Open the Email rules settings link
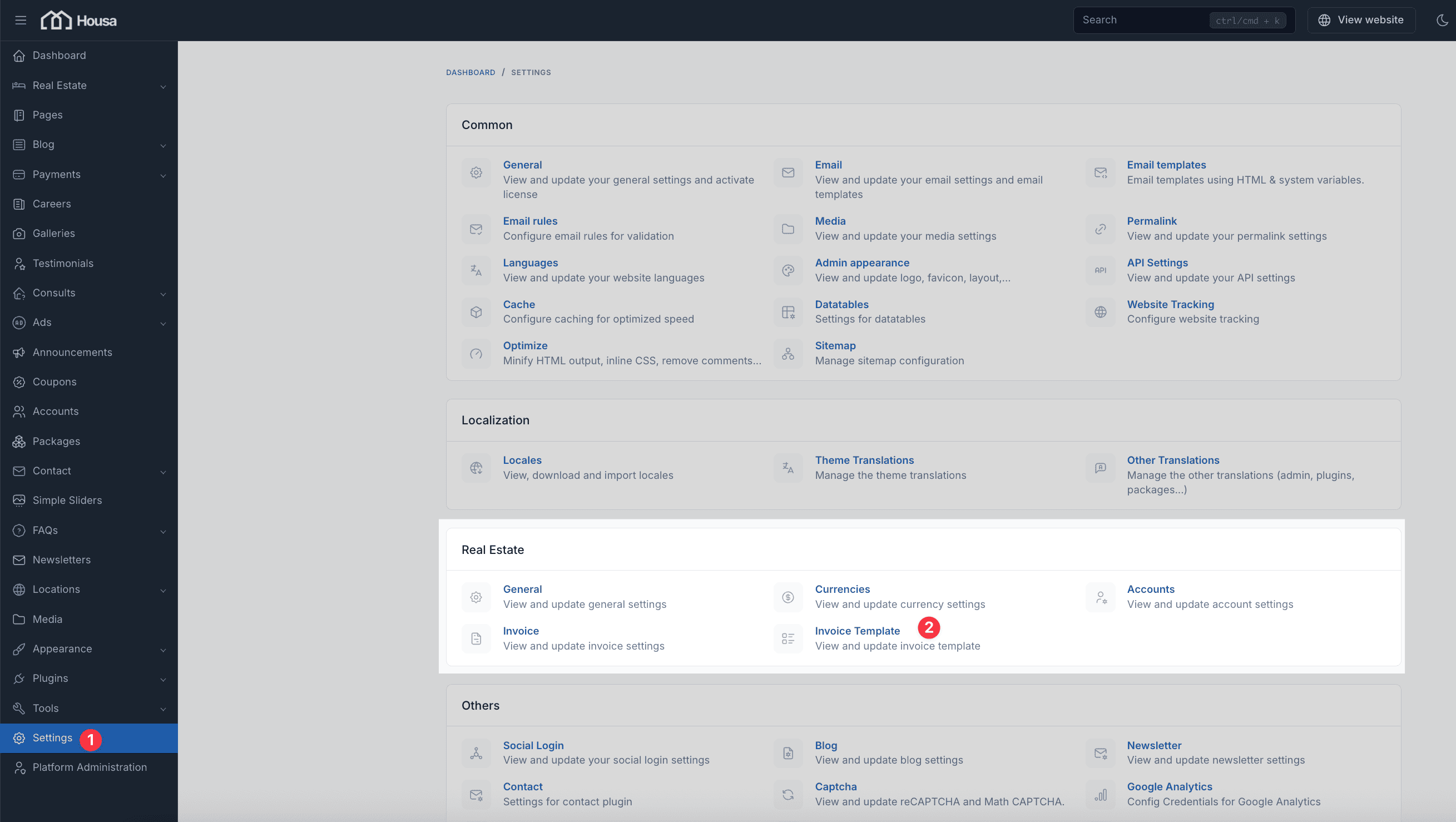Image resolution: width=1456 pixels, height=822 pixels. point(530,221)
